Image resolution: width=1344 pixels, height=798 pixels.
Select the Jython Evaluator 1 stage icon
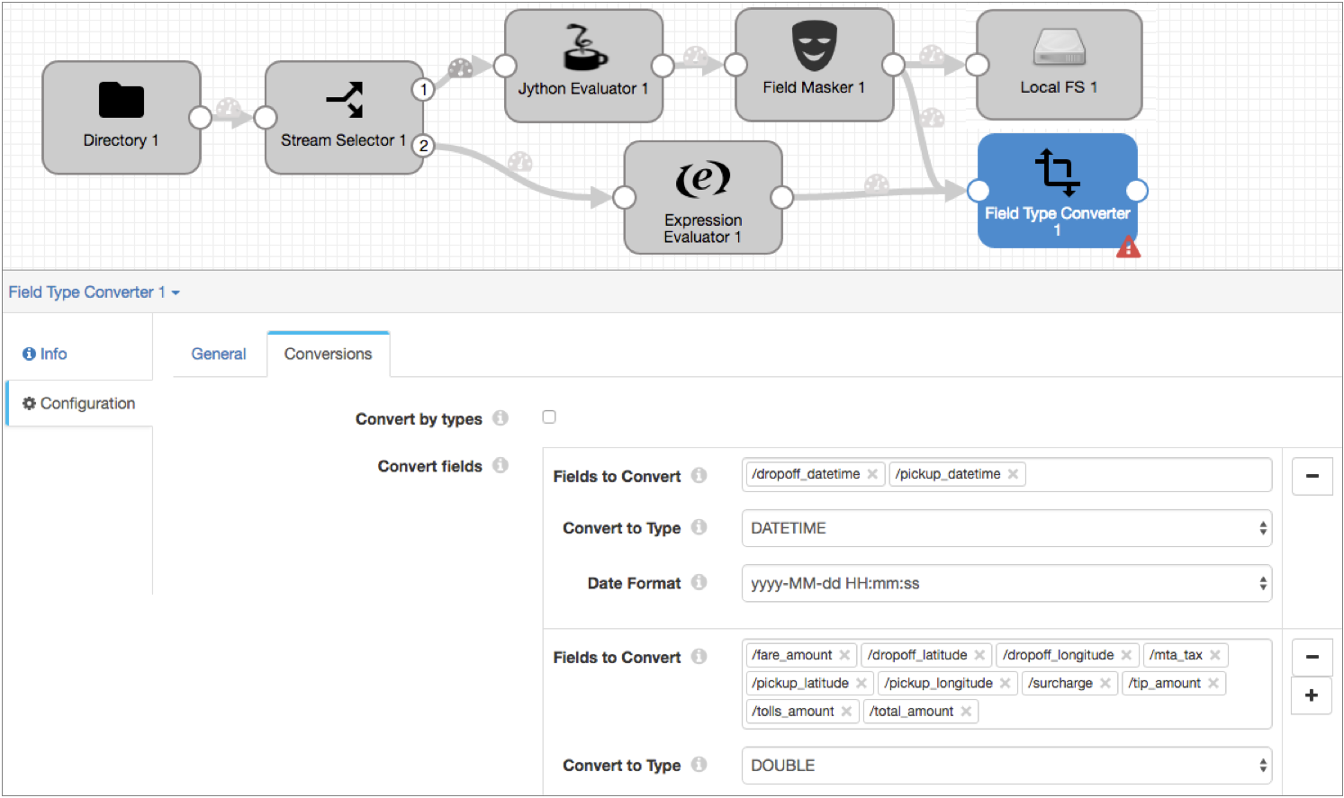(x=583, y=47)
